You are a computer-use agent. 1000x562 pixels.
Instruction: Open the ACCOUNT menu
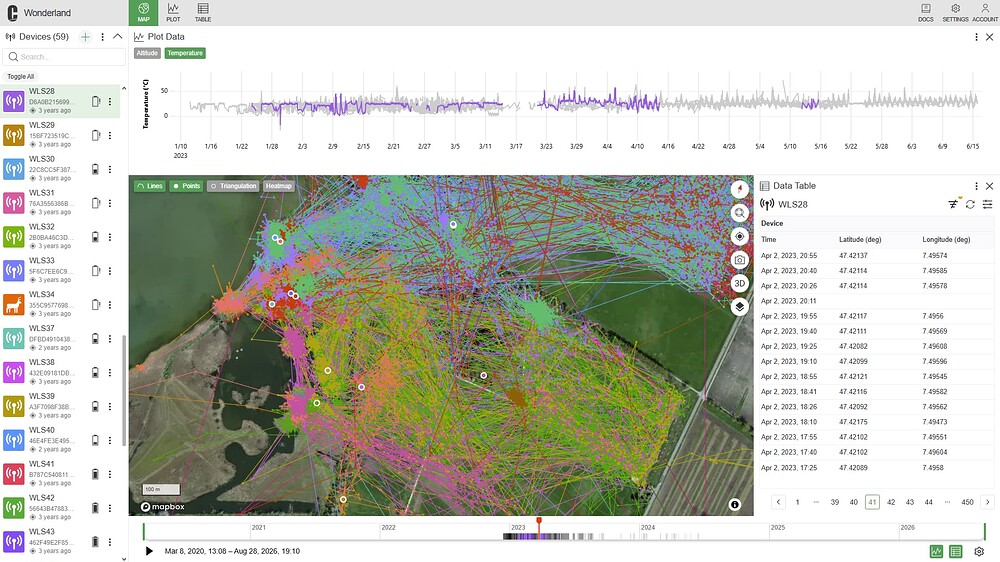tap(985, 12)
